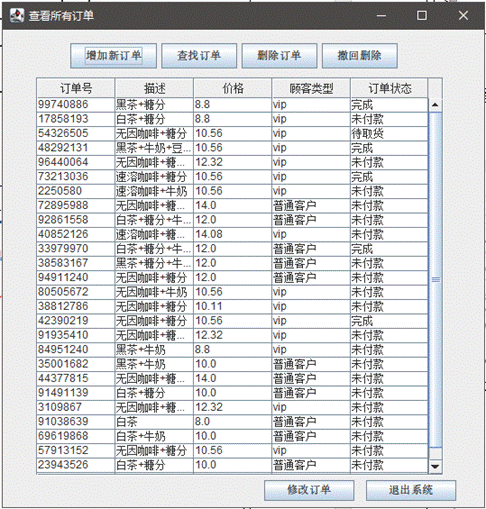The image size is (486, 509).
Task: Click the 退出系统 button
Action: [x=411, y=490]
